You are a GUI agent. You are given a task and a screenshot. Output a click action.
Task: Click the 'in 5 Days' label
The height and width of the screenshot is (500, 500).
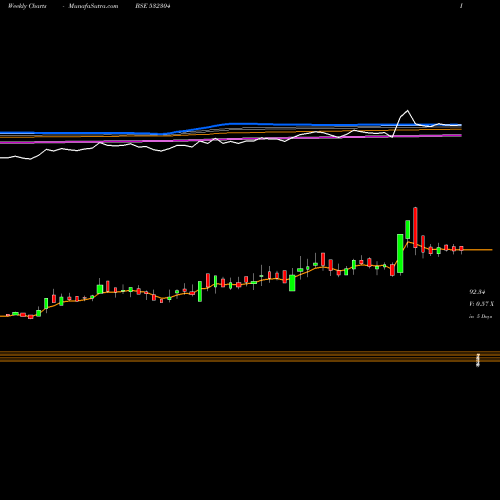click(x=480, y=316)
